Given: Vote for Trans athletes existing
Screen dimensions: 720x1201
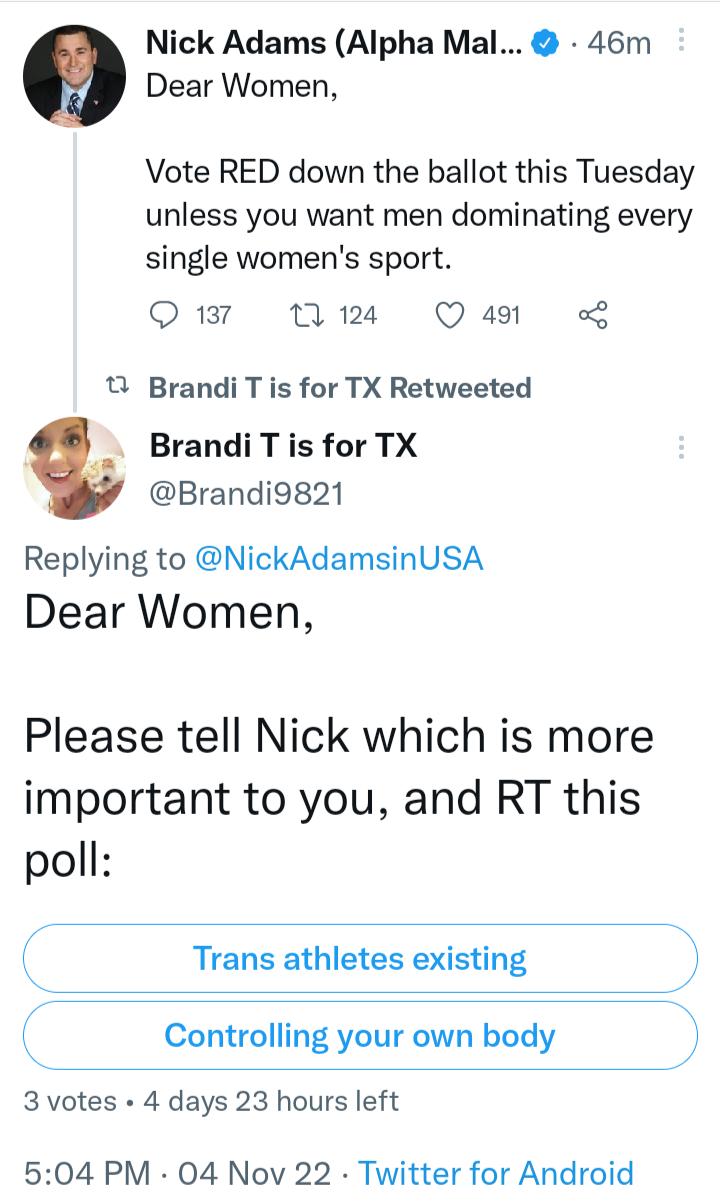Looking at the screenshot, I should (x=360, y=958).
